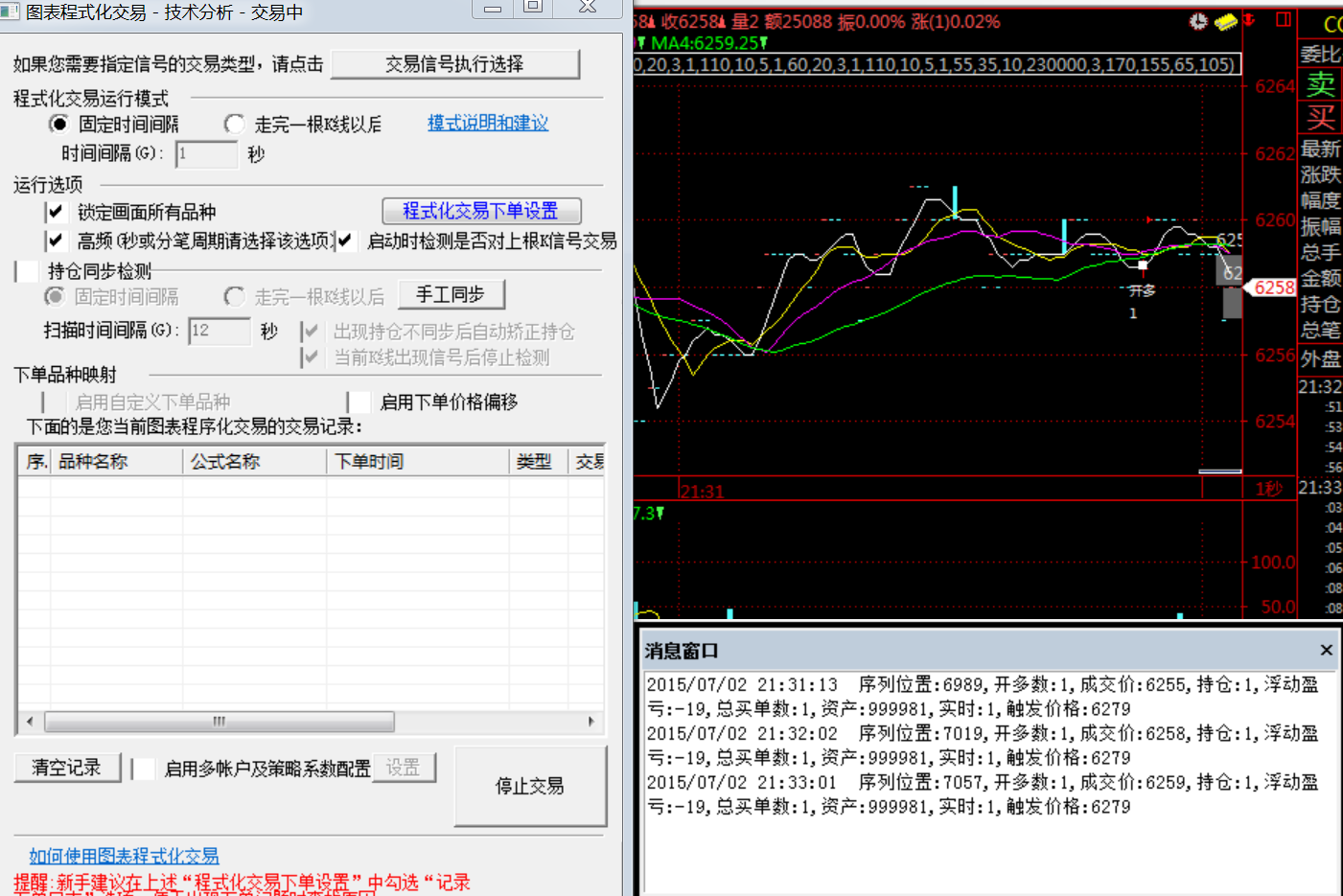Click 手工同步 button

[450, 294]
